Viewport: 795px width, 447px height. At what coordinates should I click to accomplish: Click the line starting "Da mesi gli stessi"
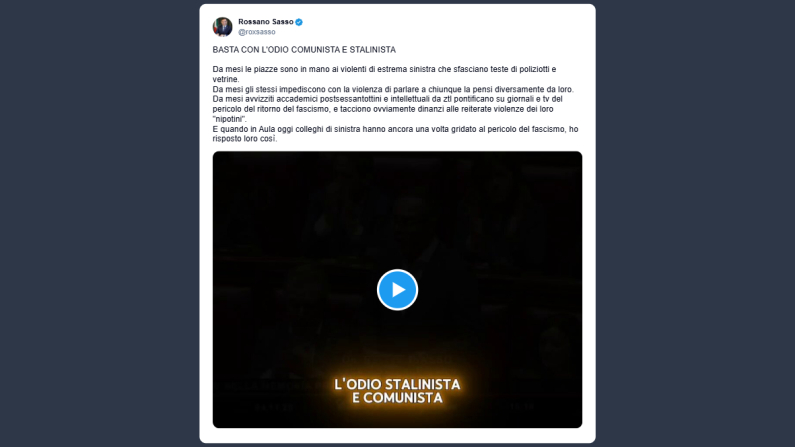click(393, 89)
